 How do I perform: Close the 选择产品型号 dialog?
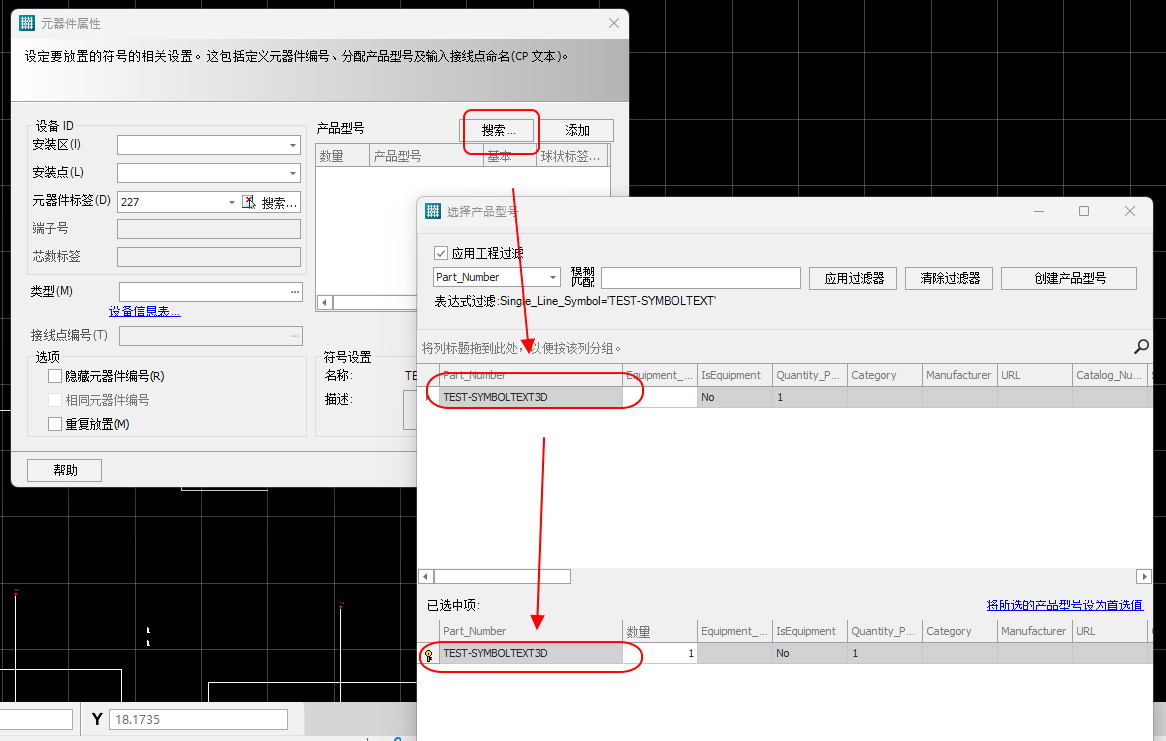click(x=1130, y=211)
